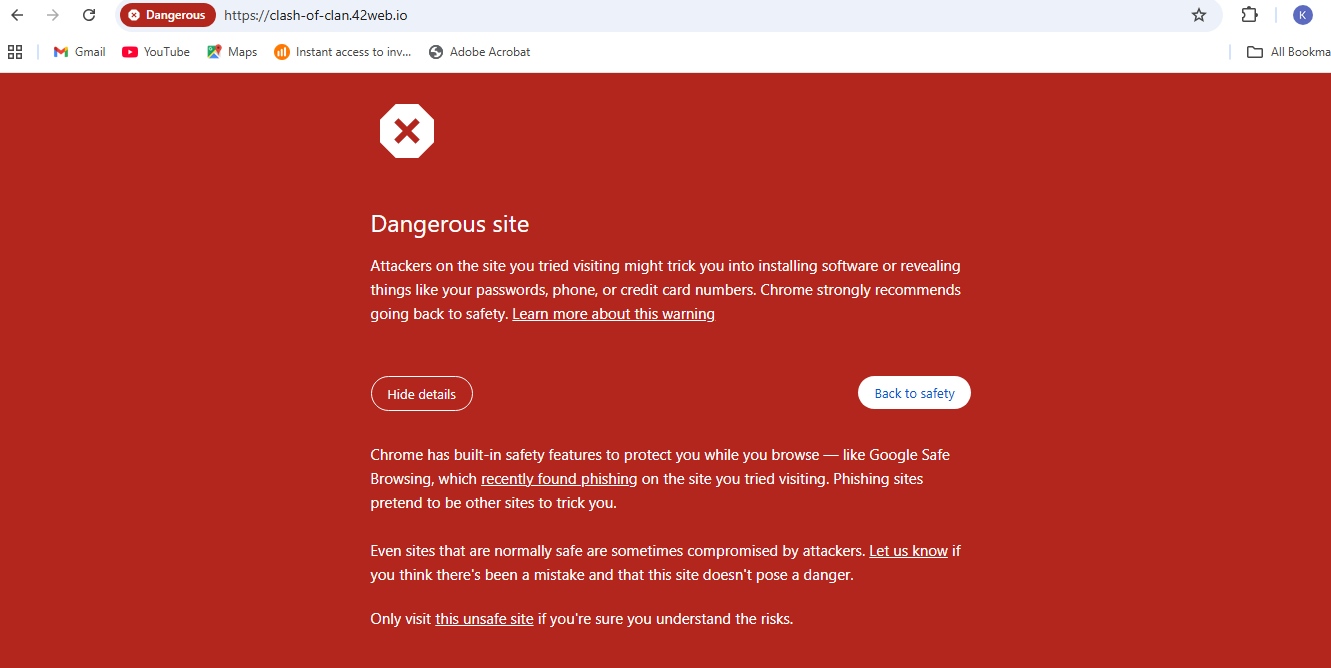Open the Gmail bookmark
Viewport: 1331px width, 668px height.
[x=79, y=52]
